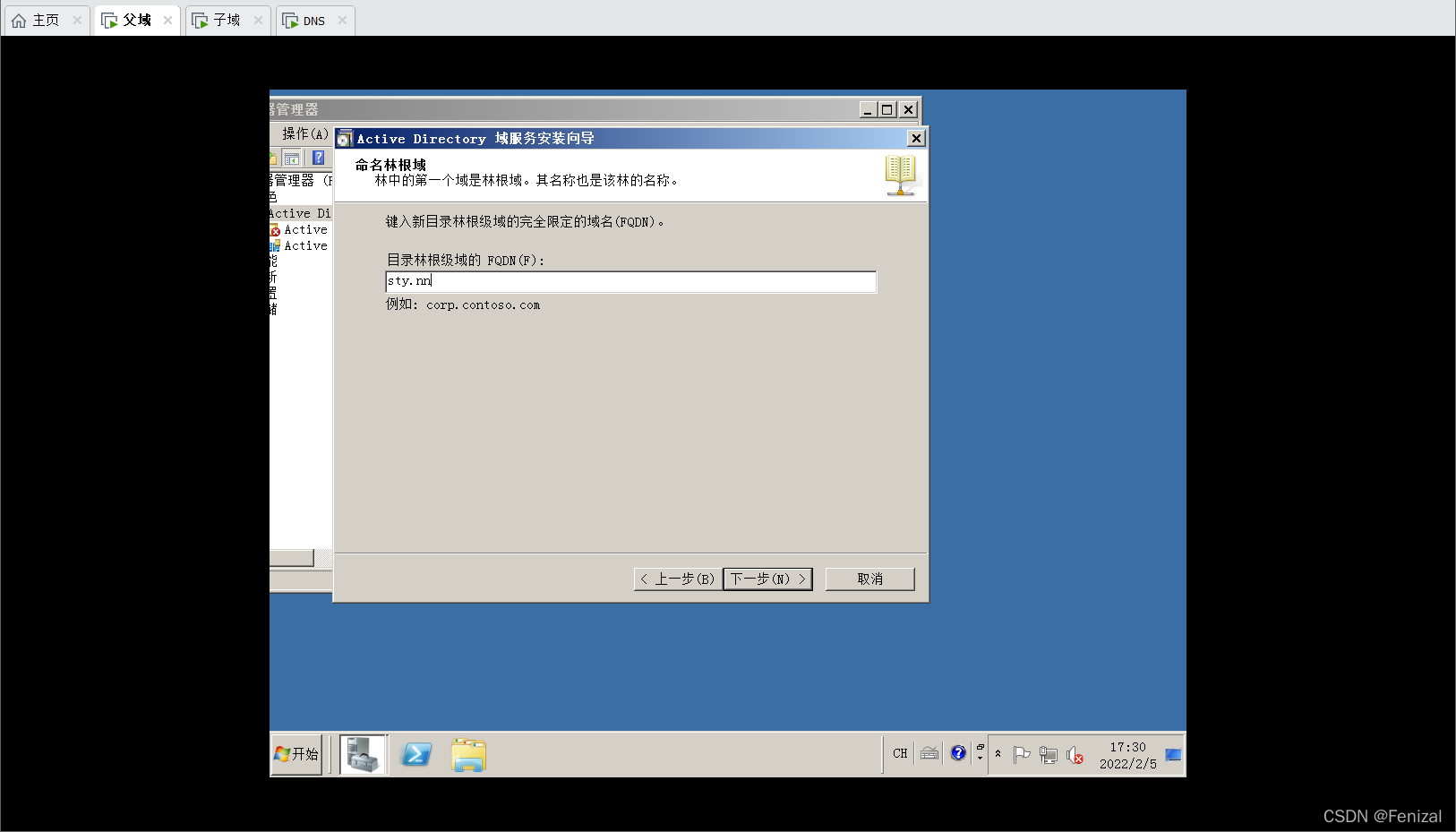Close the 子域 tab

(258, 20)
